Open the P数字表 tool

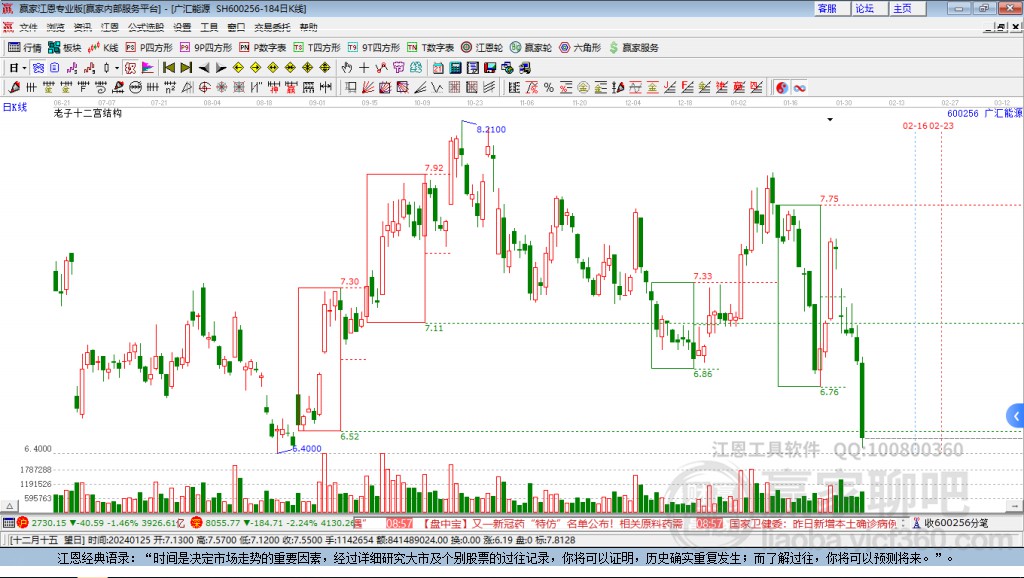click(x=263, y=48)
